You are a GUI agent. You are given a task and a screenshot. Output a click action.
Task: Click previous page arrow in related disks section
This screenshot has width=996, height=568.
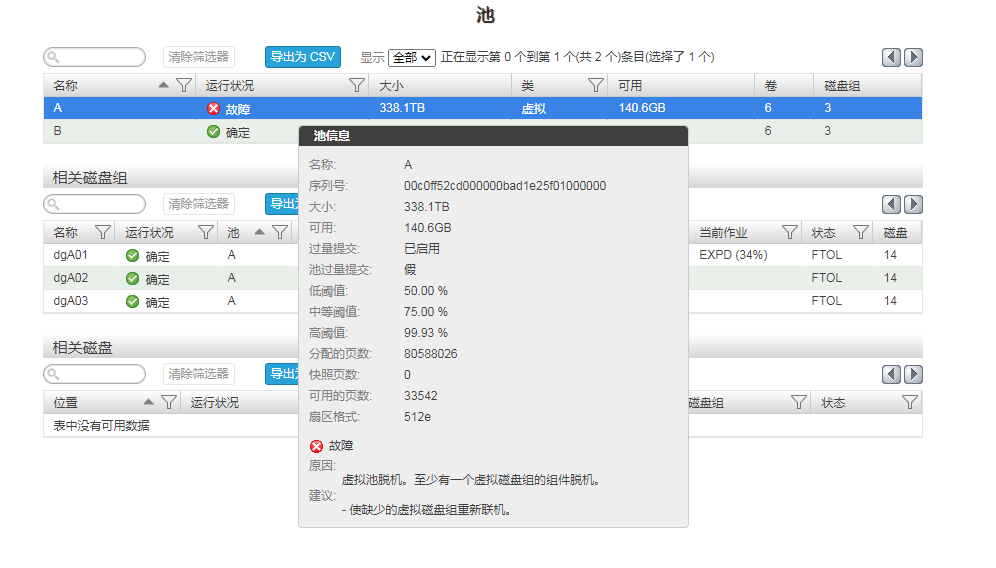coord(891,374)
